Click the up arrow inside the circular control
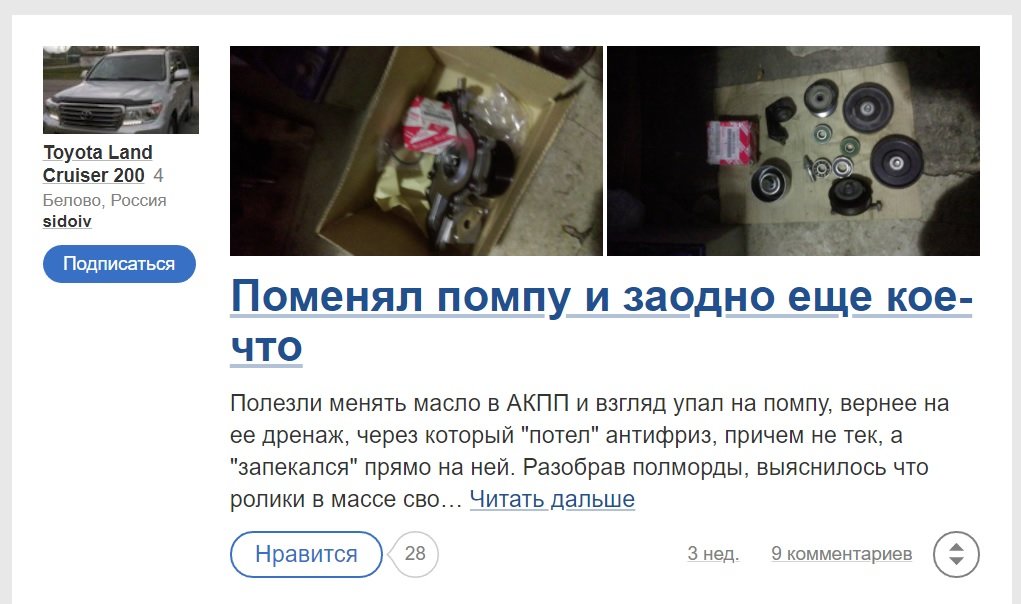The image size is (1021, 604). [x=956, y=547]
